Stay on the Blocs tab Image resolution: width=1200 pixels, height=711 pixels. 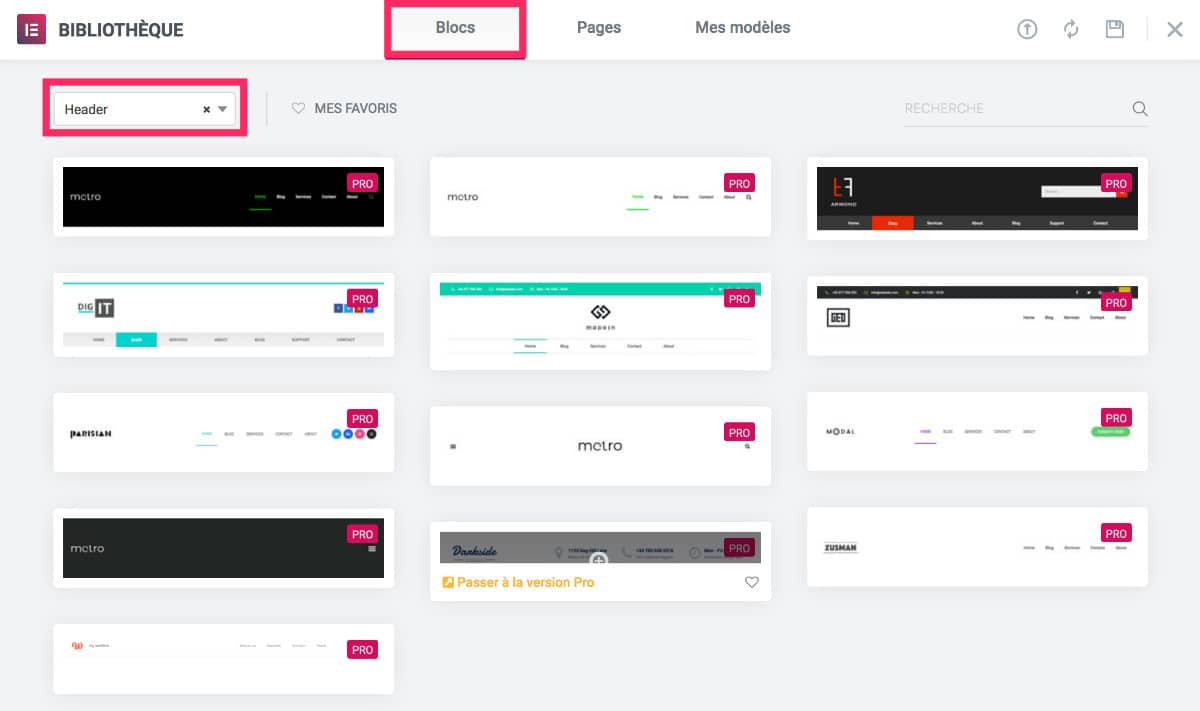[455, 27]
